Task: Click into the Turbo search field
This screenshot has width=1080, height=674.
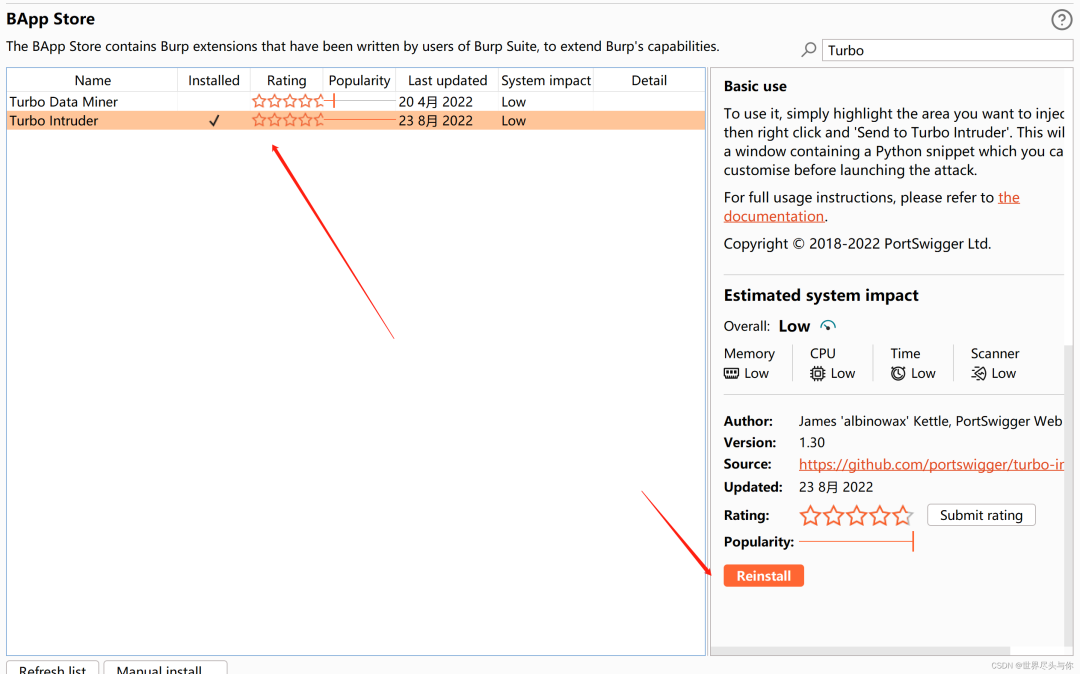Action: click(947, 50)
